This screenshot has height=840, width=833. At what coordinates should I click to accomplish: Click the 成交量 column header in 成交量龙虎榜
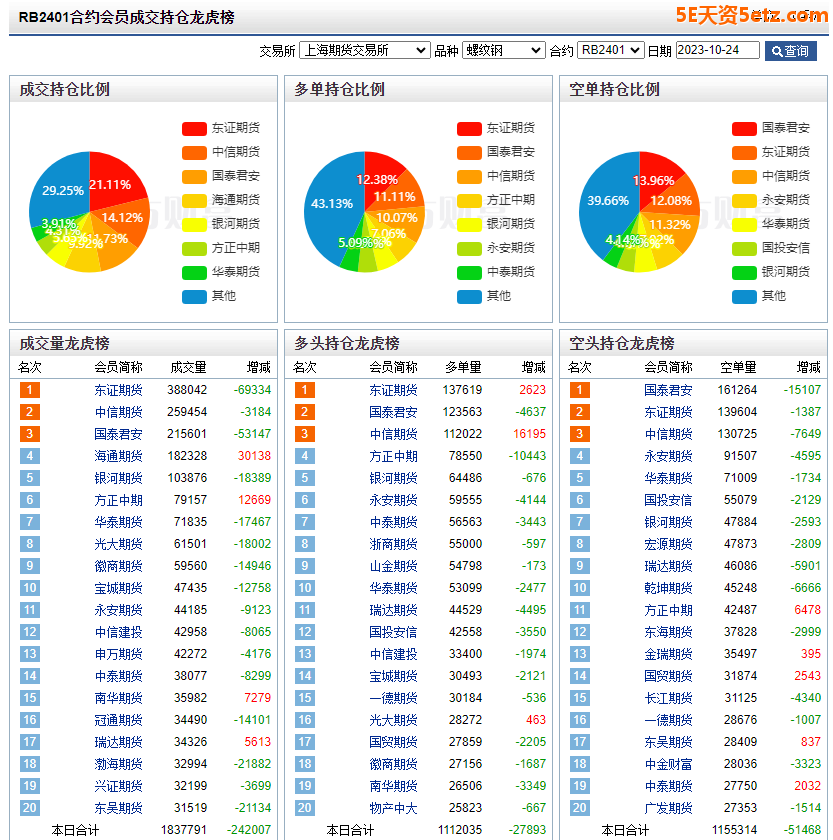188,367
